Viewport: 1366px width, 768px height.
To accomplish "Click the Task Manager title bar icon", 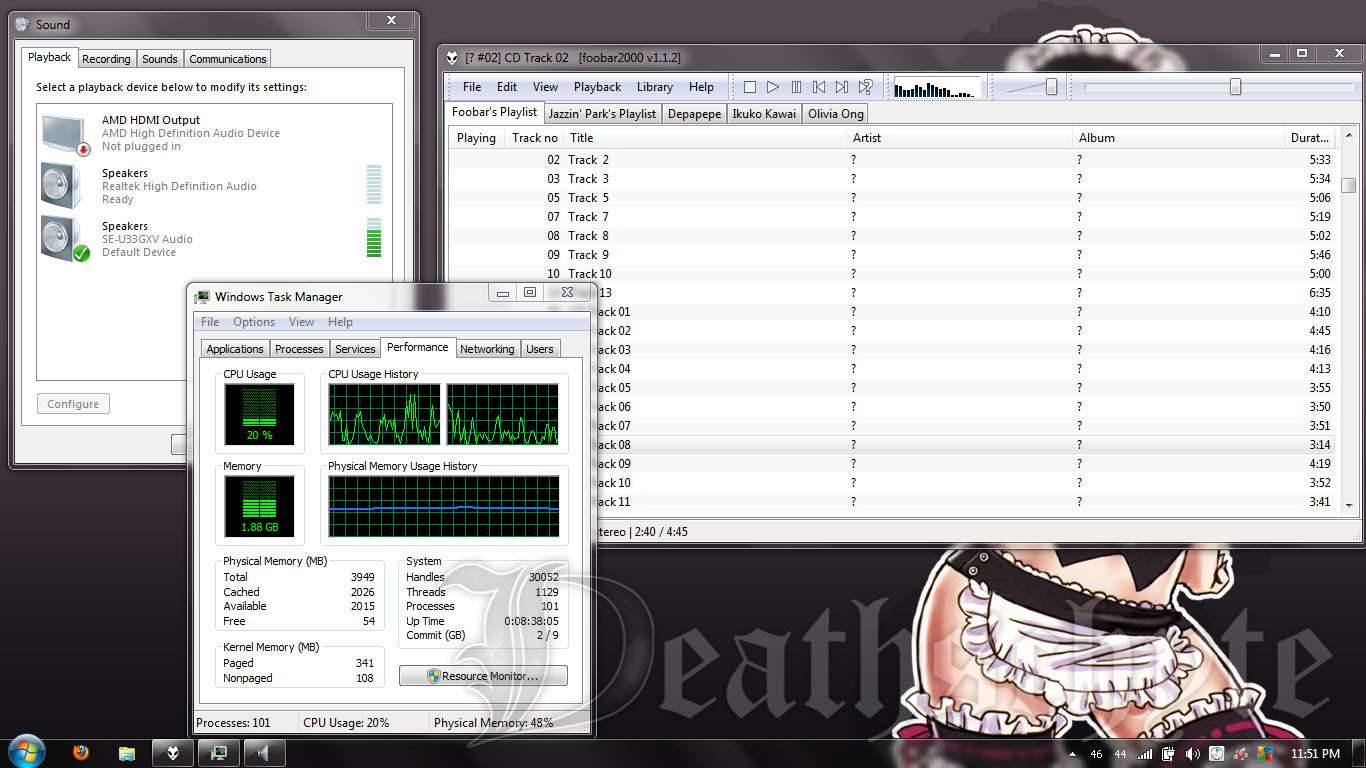I will [x=202, y=297].
